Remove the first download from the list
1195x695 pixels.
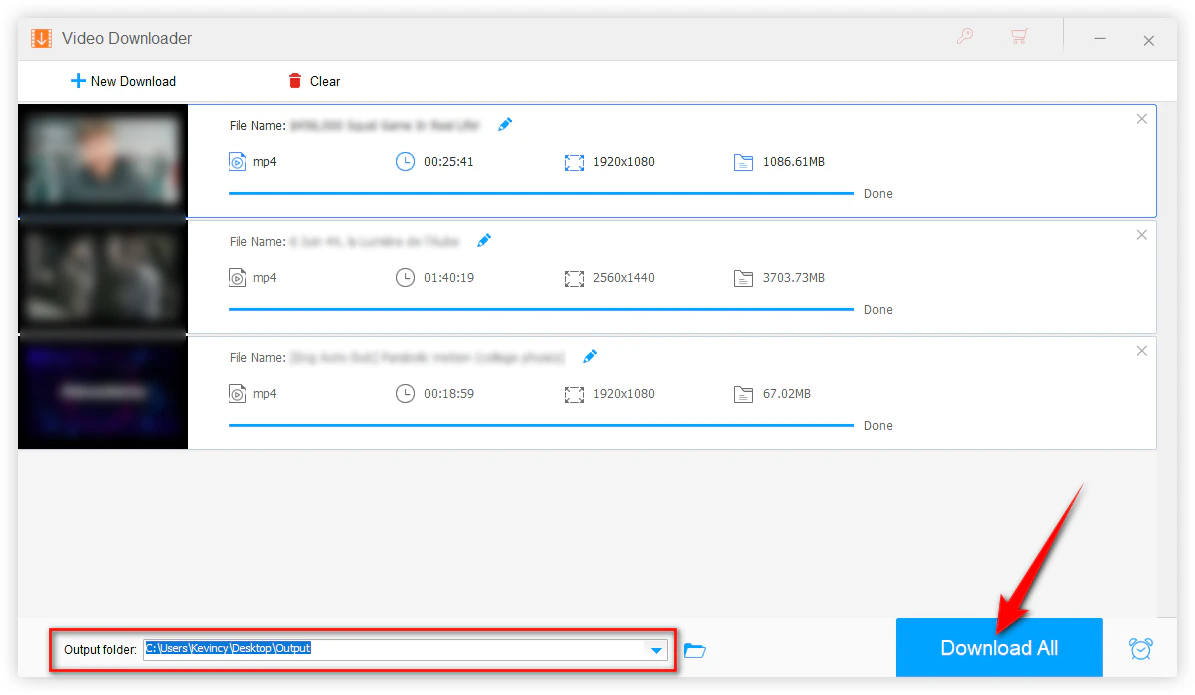point(1141,118)
